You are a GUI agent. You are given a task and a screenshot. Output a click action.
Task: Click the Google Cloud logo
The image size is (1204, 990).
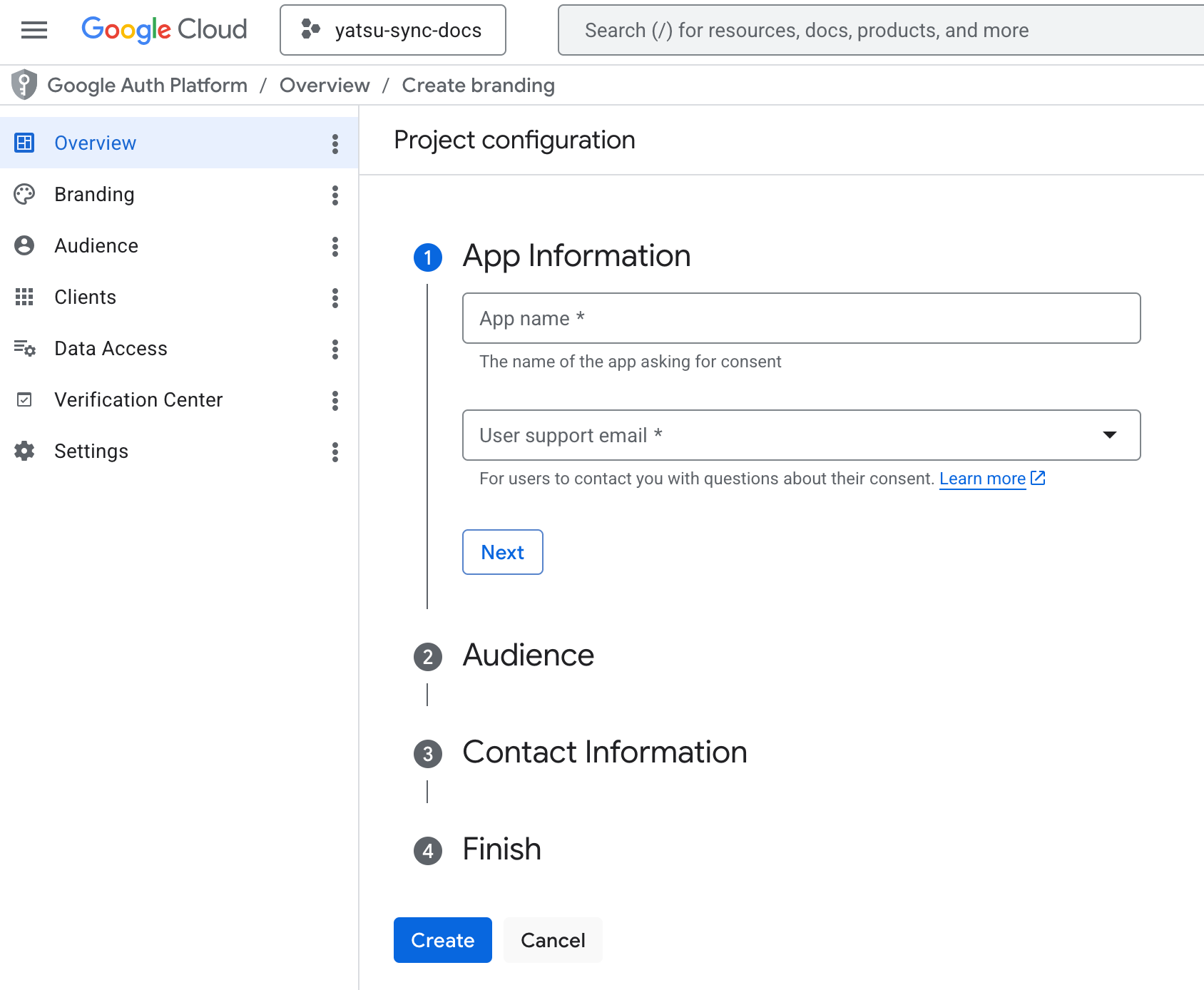[x=164, y=30]
